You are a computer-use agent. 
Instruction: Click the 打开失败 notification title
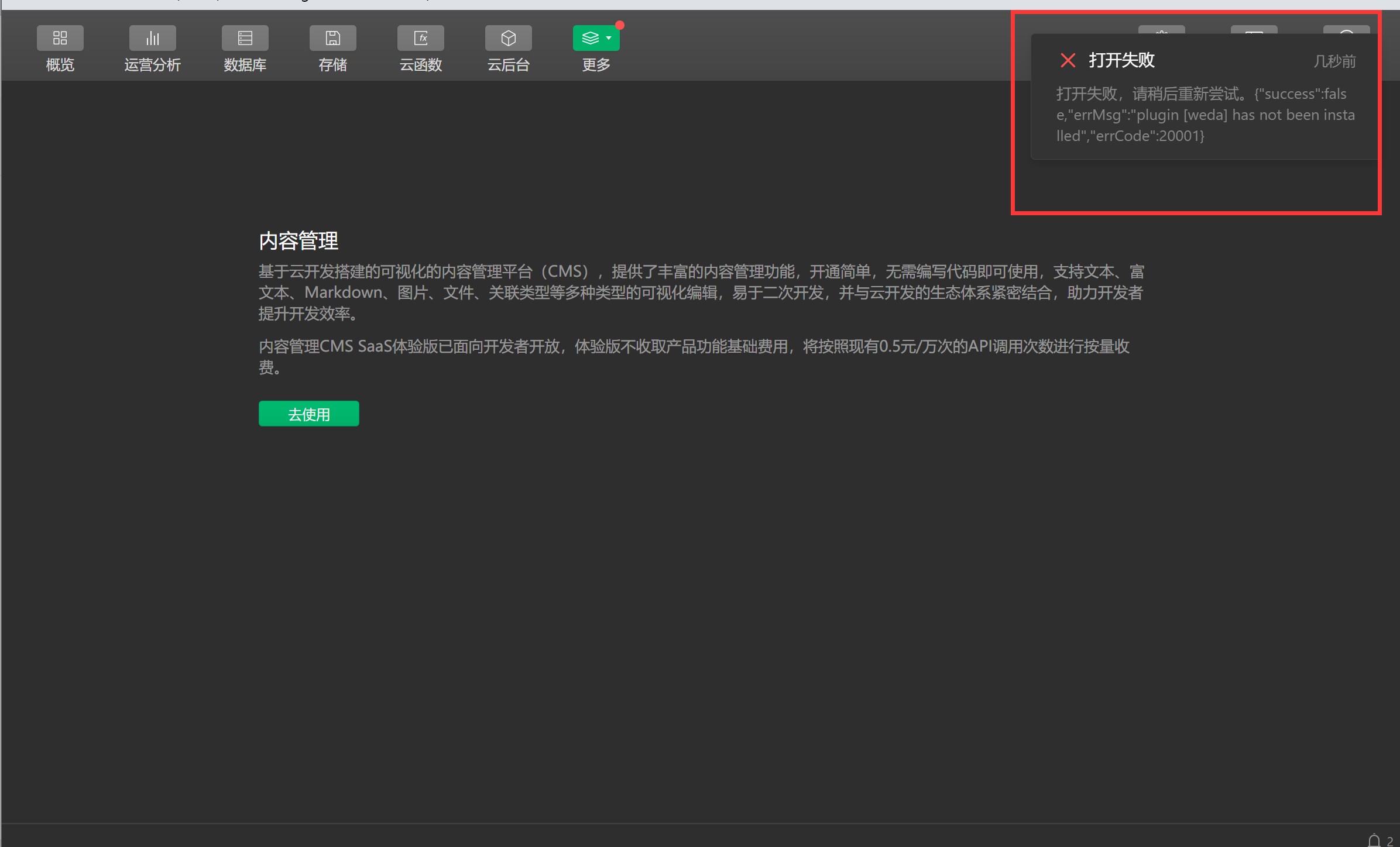[x=1121, y=60]
